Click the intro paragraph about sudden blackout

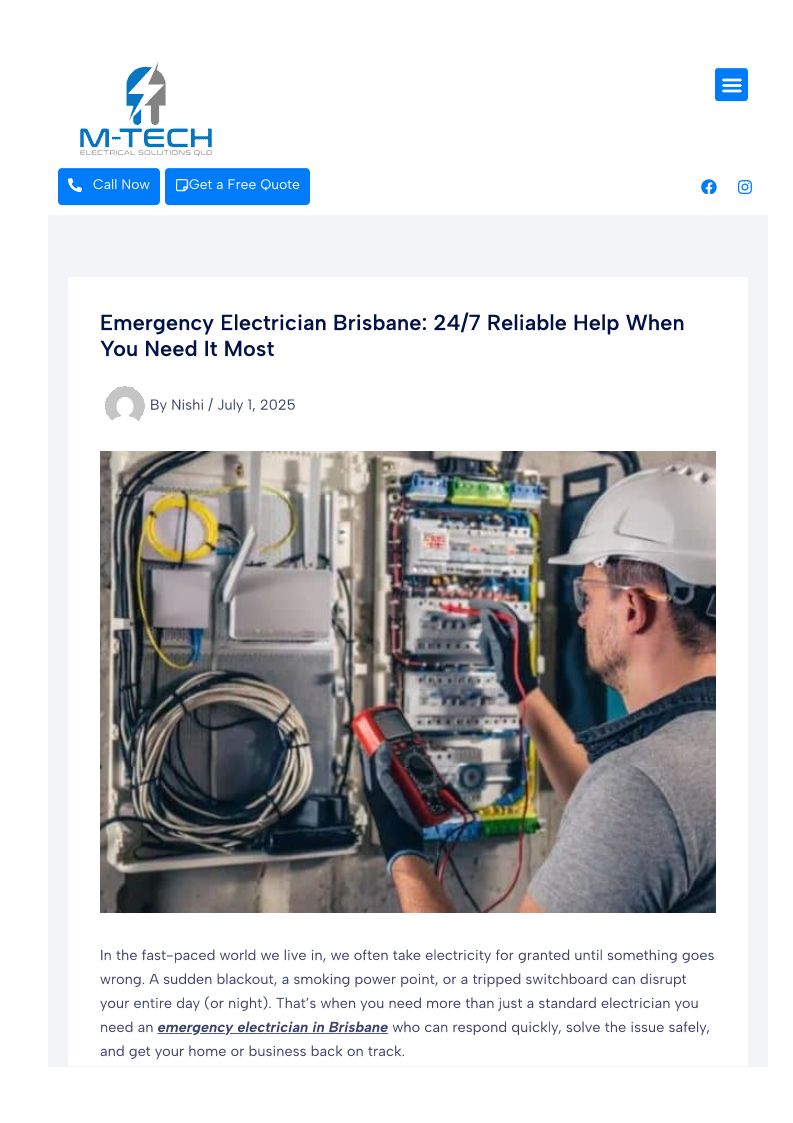[x=407, y=1003]
